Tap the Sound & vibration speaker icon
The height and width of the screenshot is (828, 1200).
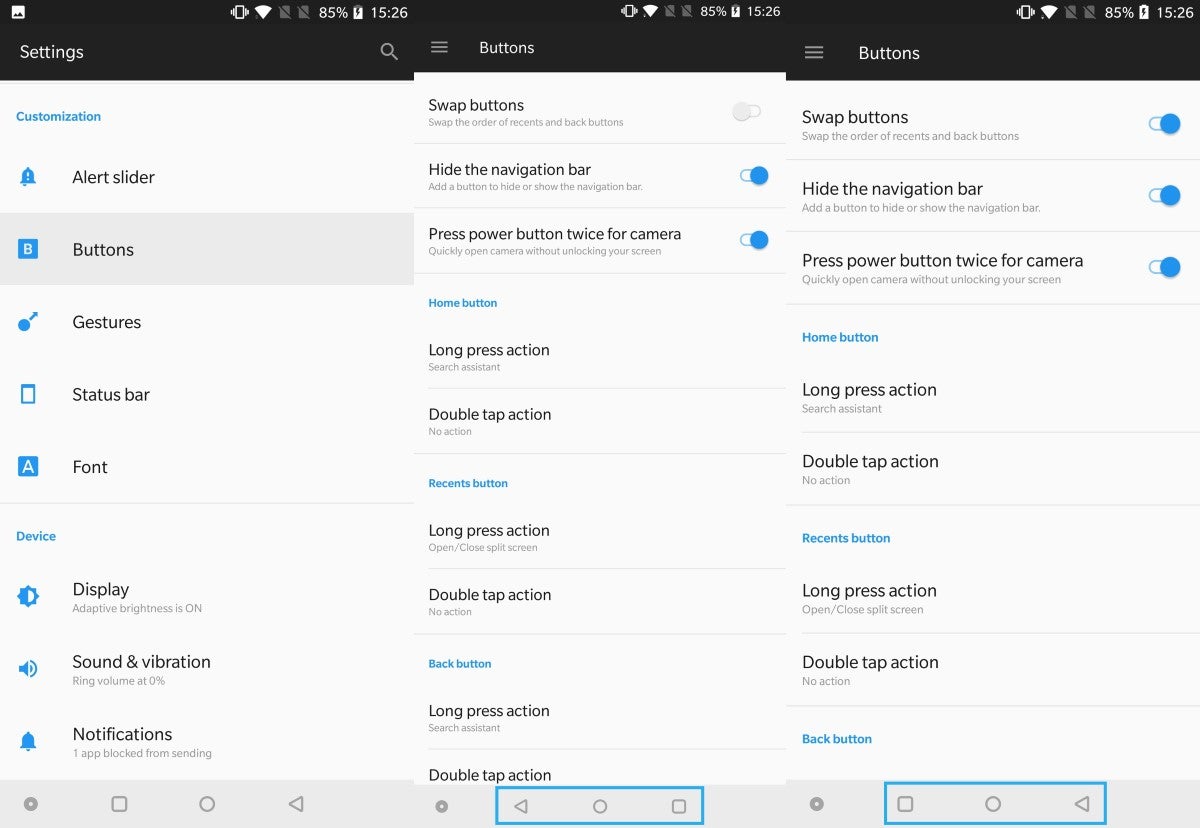coord(28,669)
